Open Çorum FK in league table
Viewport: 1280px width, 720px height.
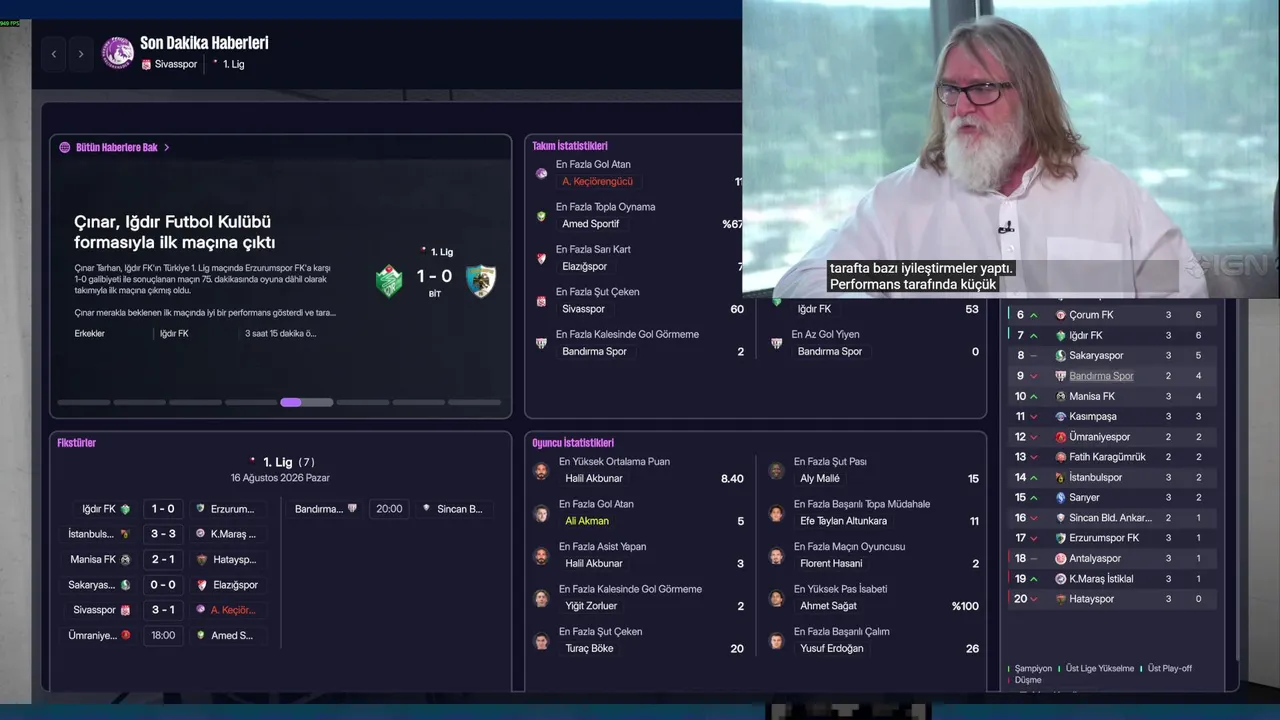[x=1091, y=315]
